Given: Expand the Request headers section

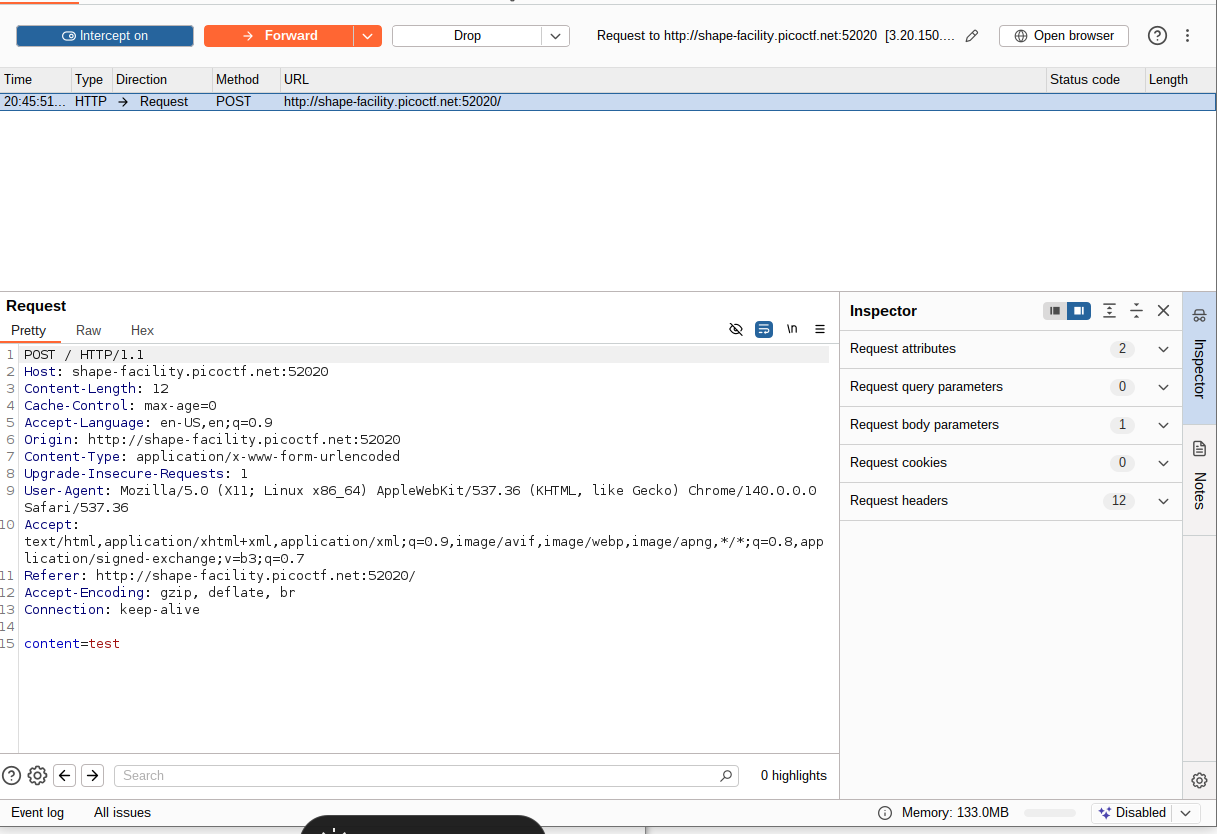Looking at the screenshot, I should [x=1010, y=501].
